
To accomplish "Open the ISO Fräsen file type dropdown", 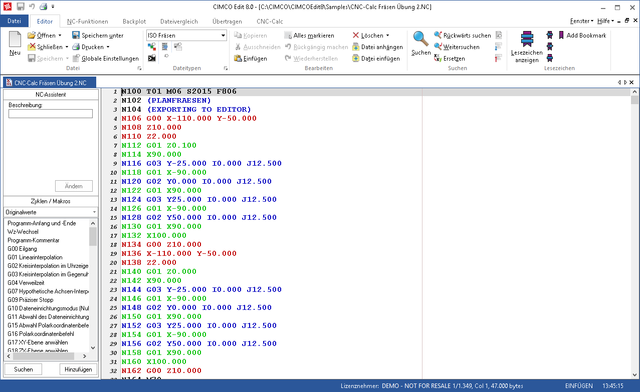I will pyautogui.click(x=223, y=36).
